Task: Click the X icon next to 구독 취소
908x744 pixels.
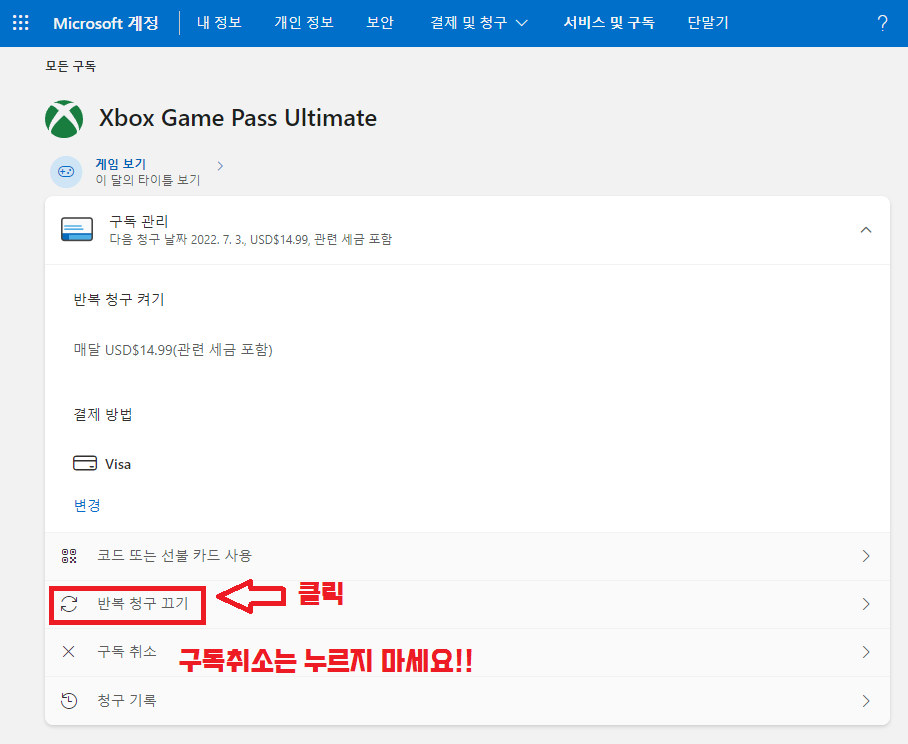Action: pos(68,652)
